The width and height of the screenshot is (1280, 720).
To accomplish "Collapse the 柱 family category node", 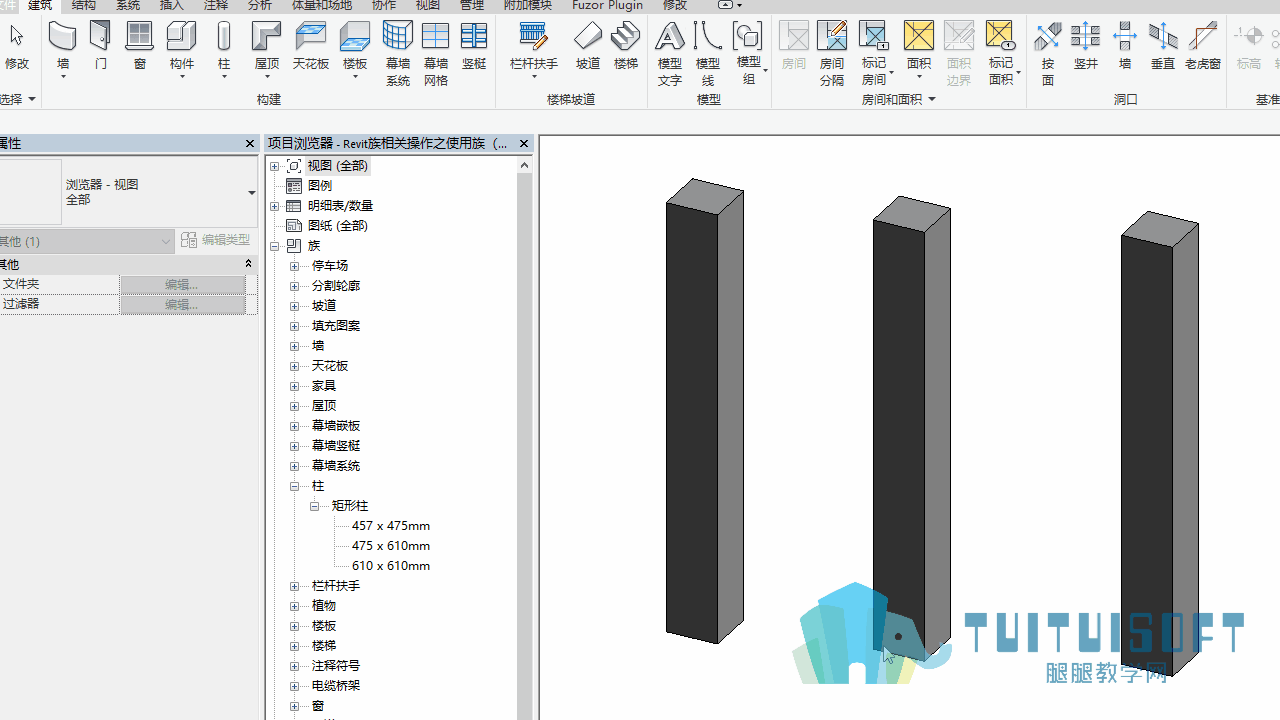I will [295, 486].
